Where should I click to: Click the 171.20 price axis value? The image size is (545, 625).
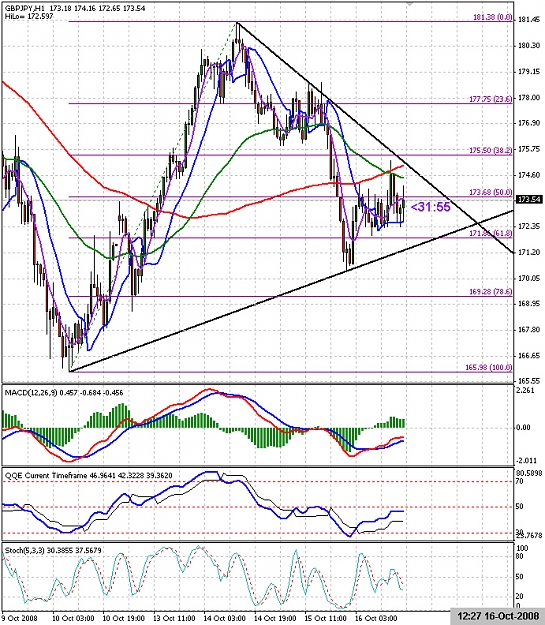coord(529,253)
